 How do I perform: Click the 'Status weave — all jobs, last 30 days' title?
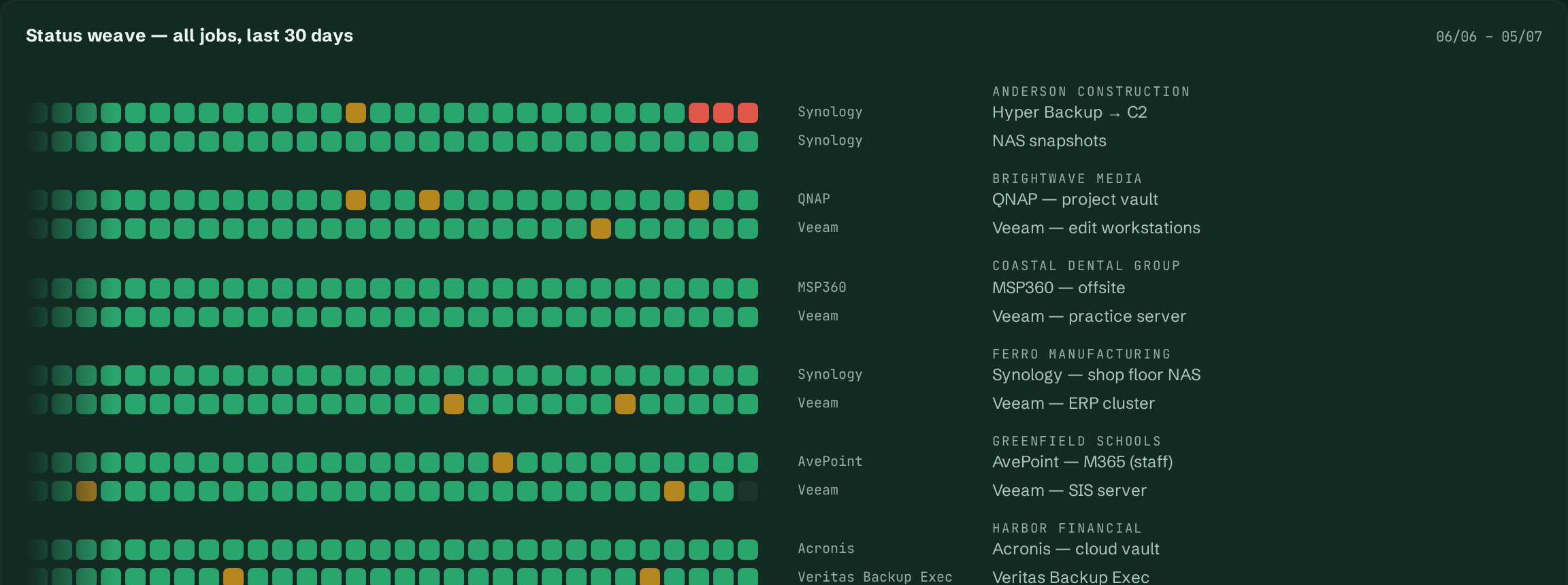coord(189,35)
